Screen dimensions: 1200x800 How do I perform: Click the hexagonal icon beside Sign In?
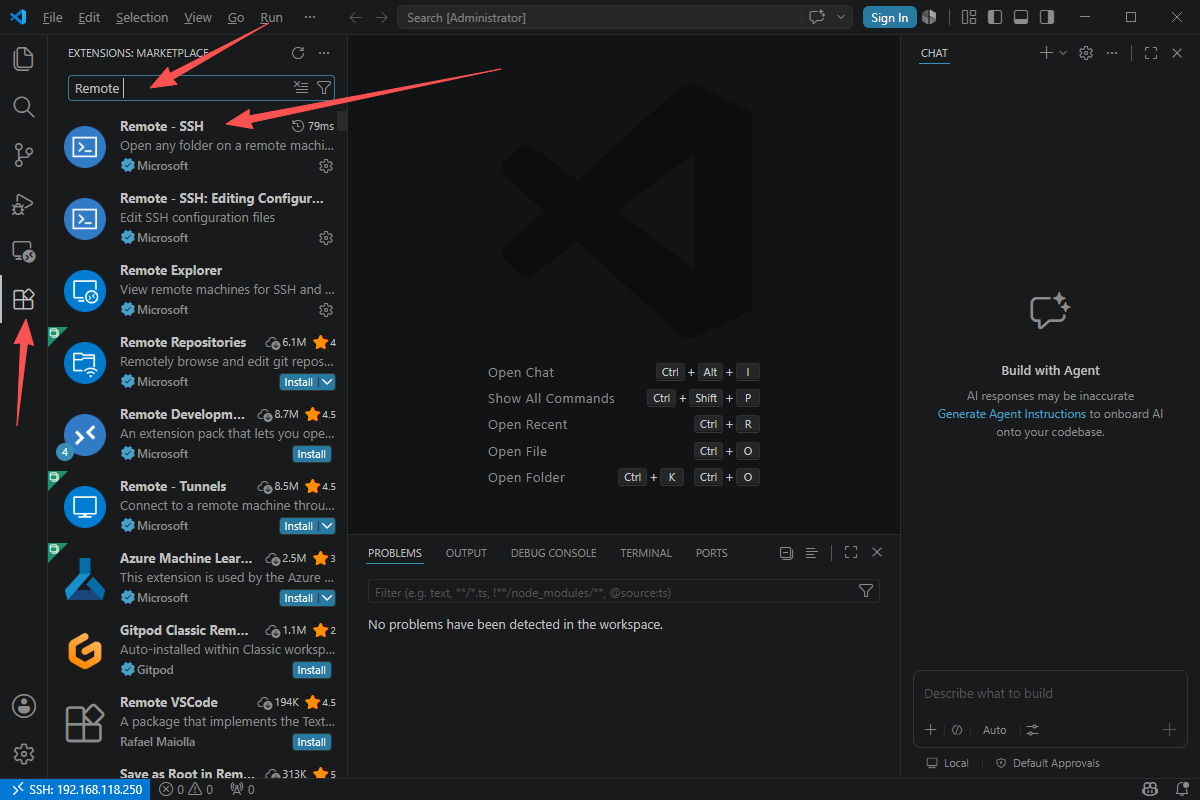coord(929,17)
